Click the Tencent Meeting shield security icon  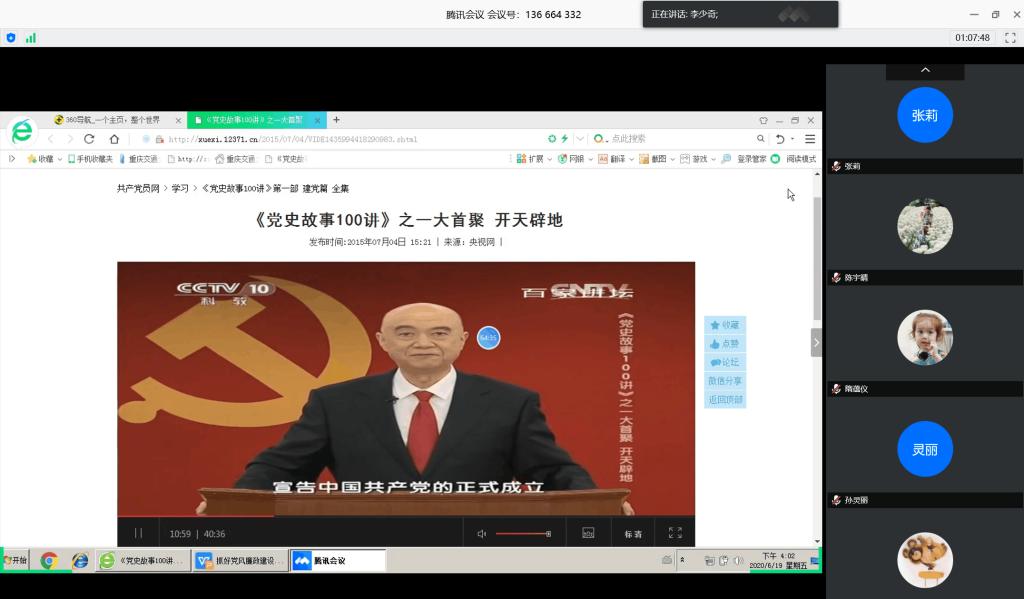click(11, 38)
